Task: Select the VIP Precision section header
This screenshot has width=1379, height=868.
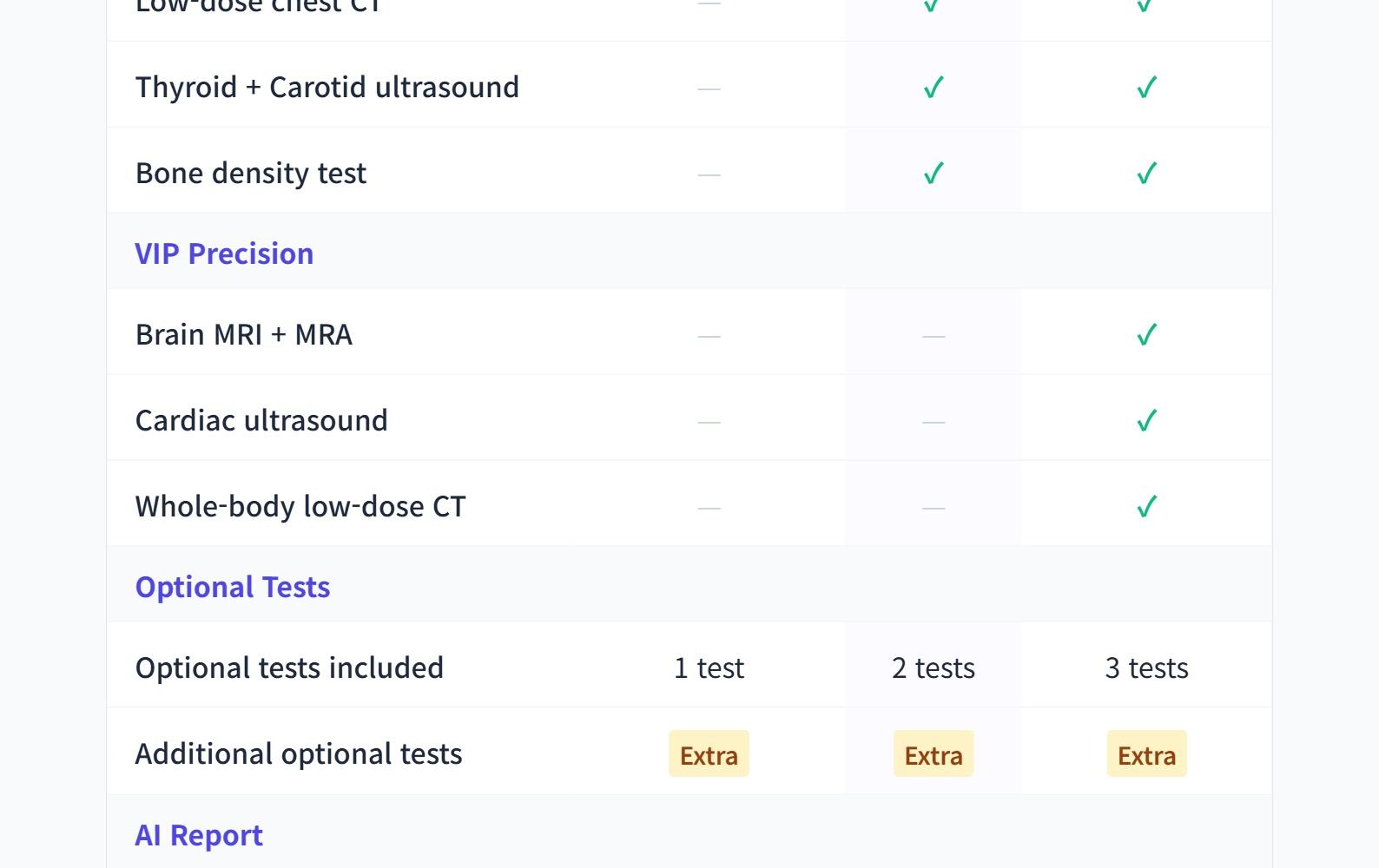Action: [224, 253]
